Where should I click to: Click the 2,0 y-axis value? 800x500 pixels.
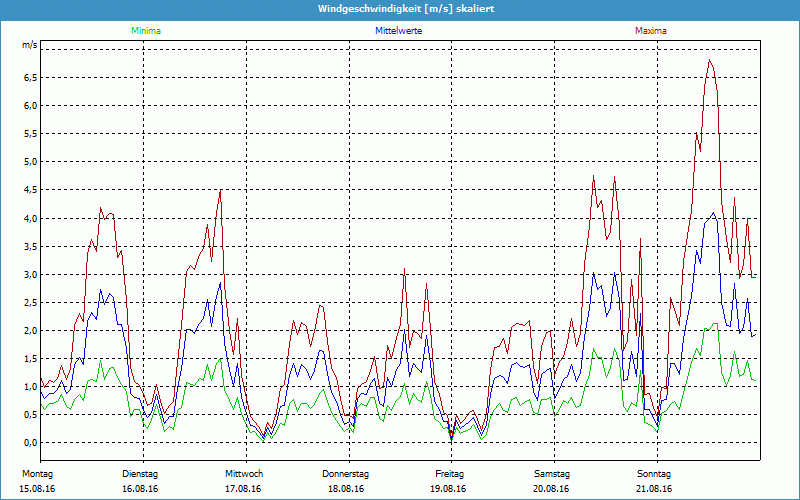coord(30,331)
